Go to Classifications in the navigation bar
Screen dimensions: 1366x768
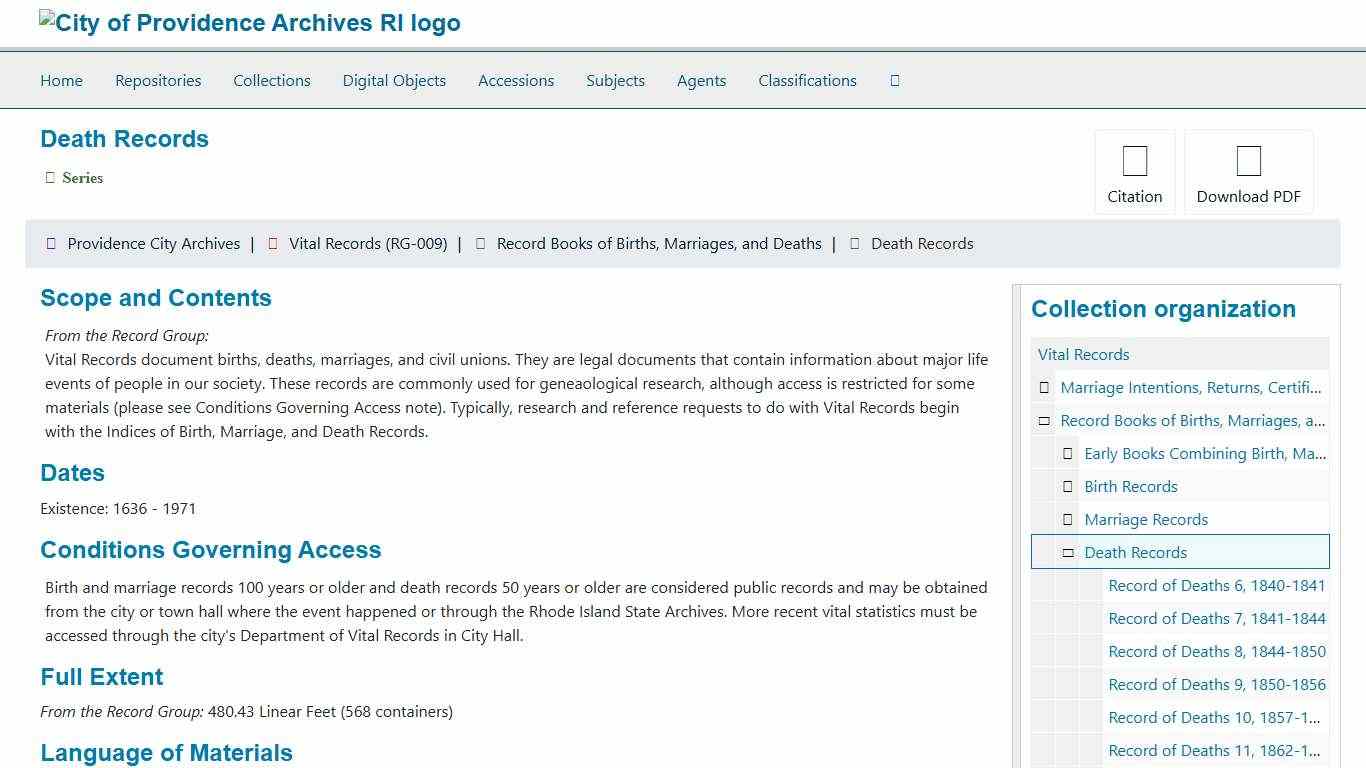point(807,81)
